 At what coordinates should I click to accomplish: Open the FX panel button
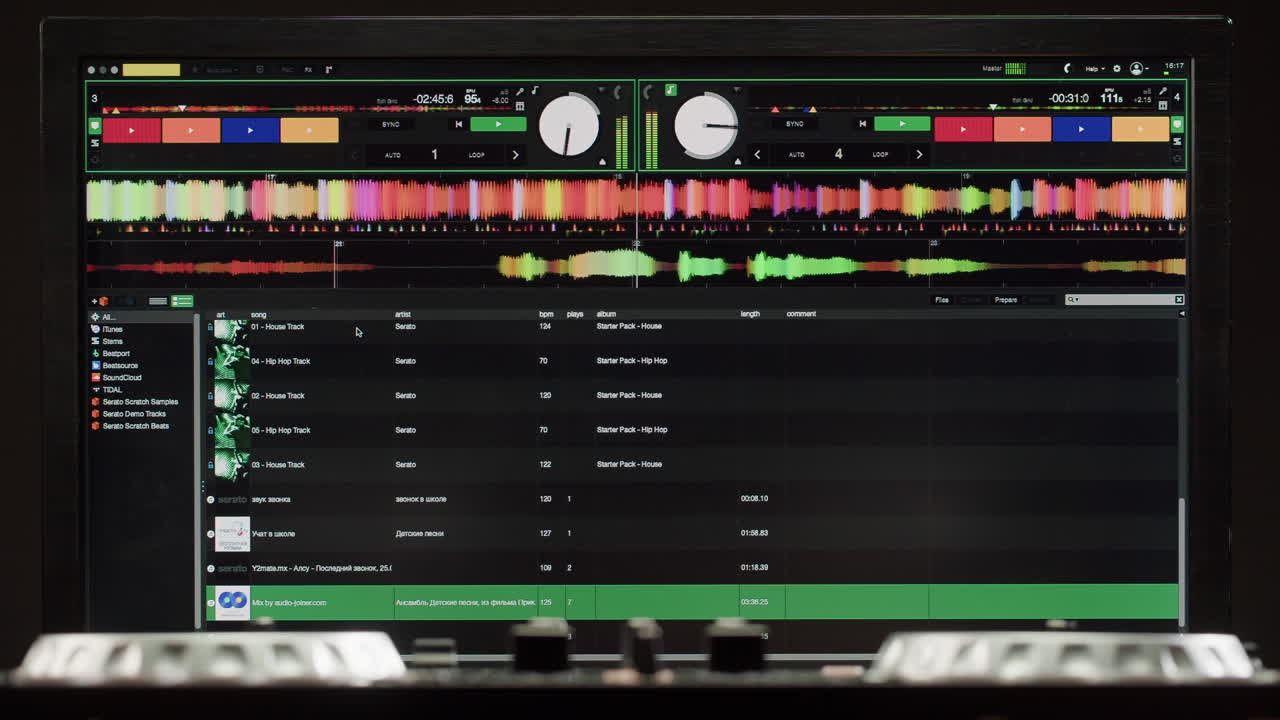308,69
